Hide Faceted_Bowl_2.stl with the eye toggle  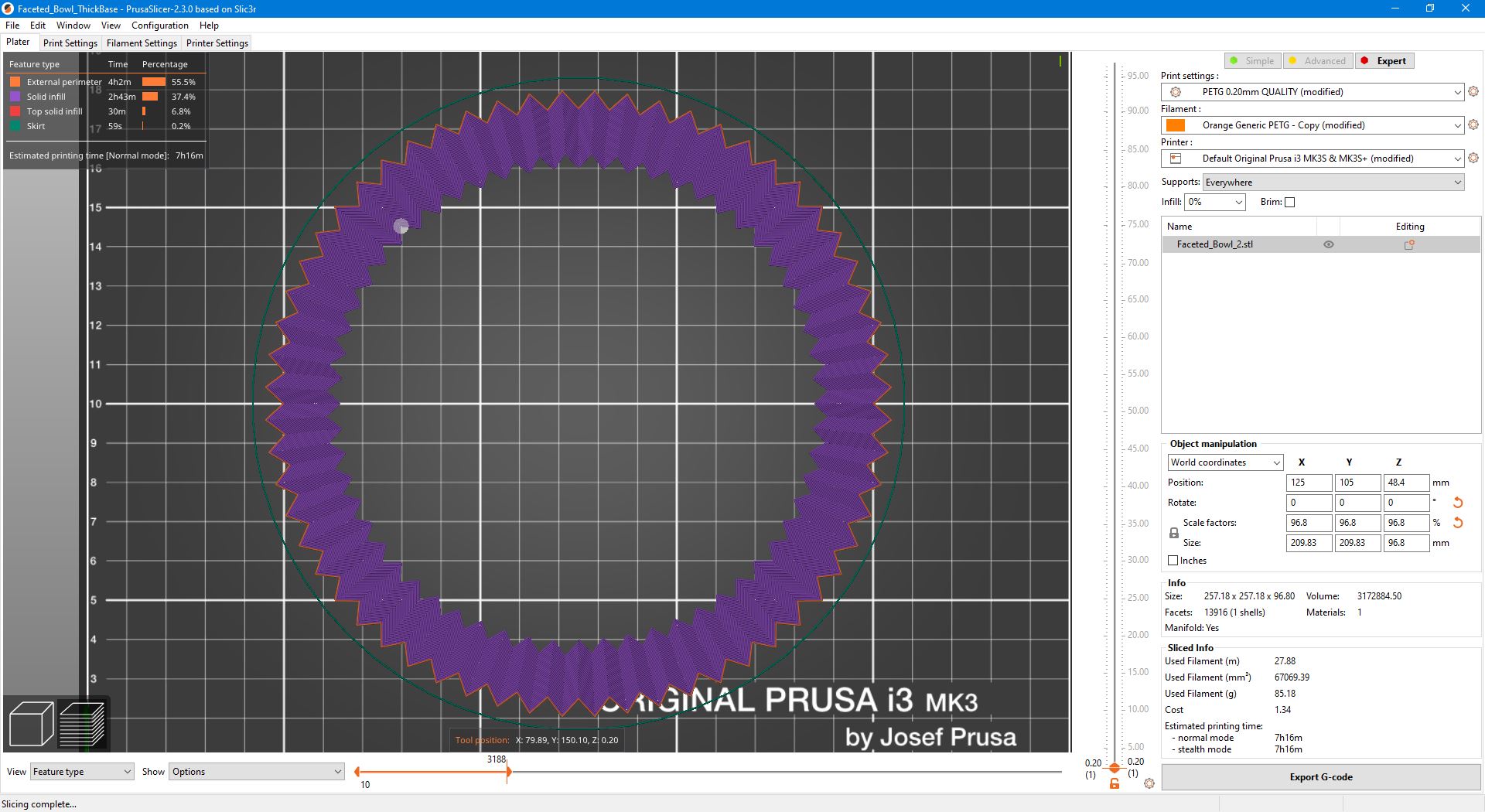(x=1329, y=244)
